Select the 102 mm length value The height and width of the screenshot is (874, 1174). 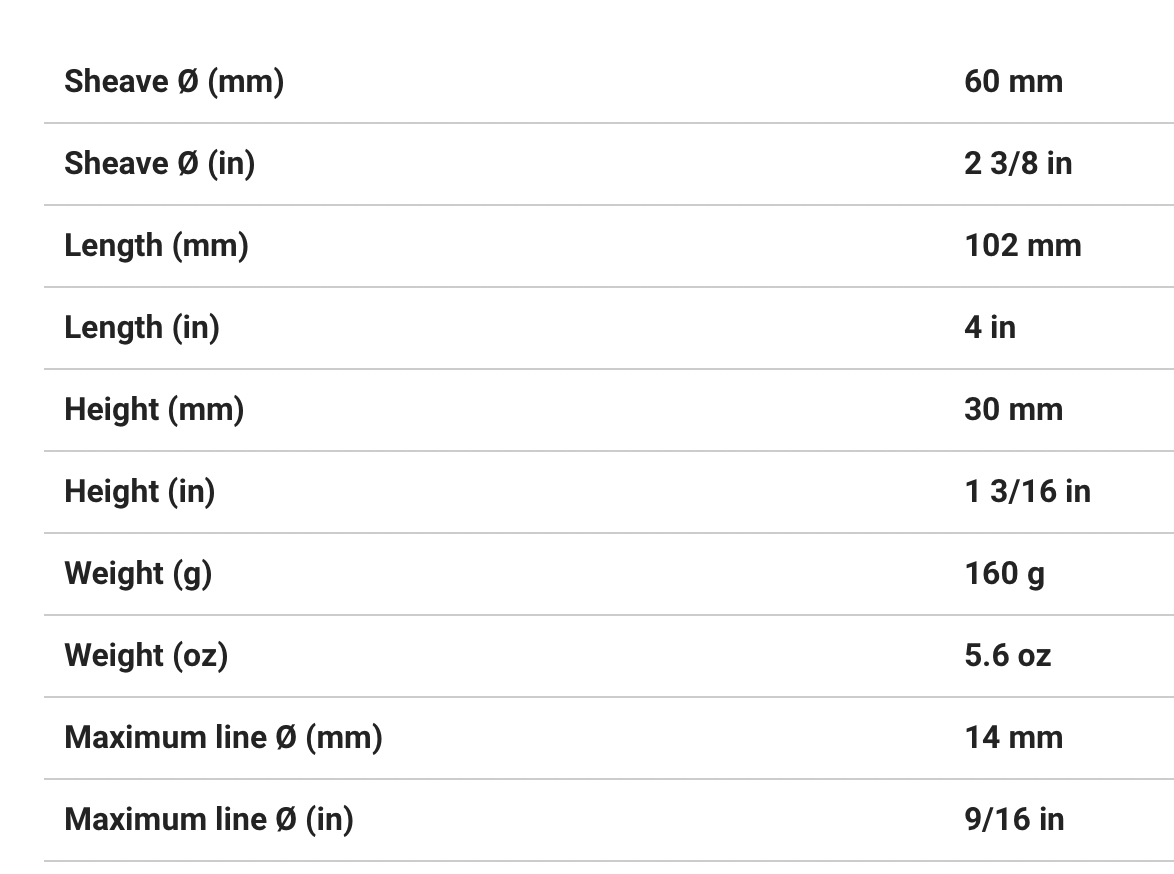coord(1022,246)
